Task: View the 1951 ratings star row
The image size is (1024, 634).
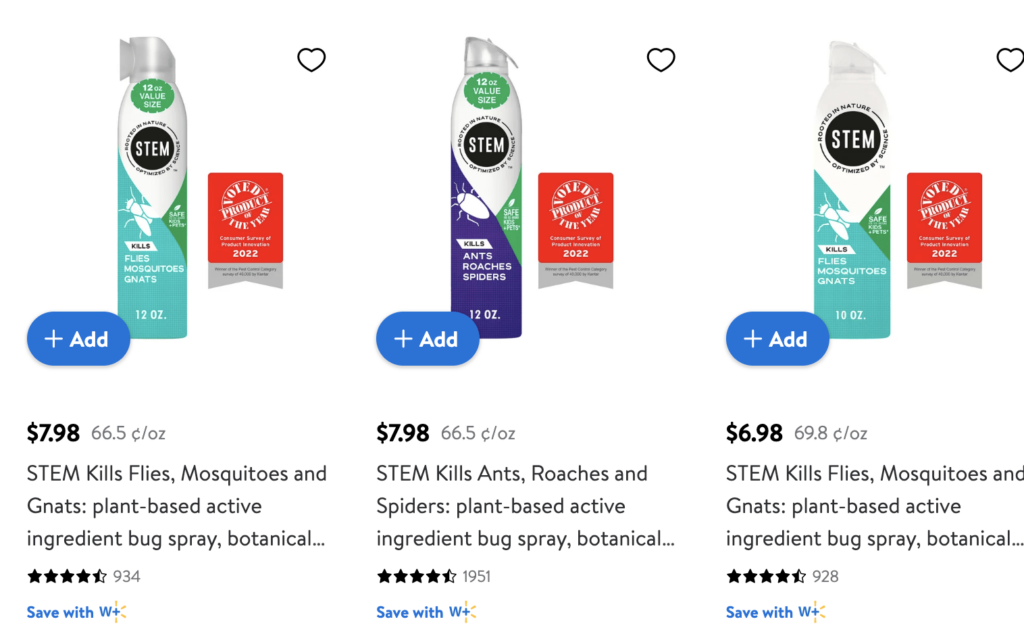Action: (417, 576)
